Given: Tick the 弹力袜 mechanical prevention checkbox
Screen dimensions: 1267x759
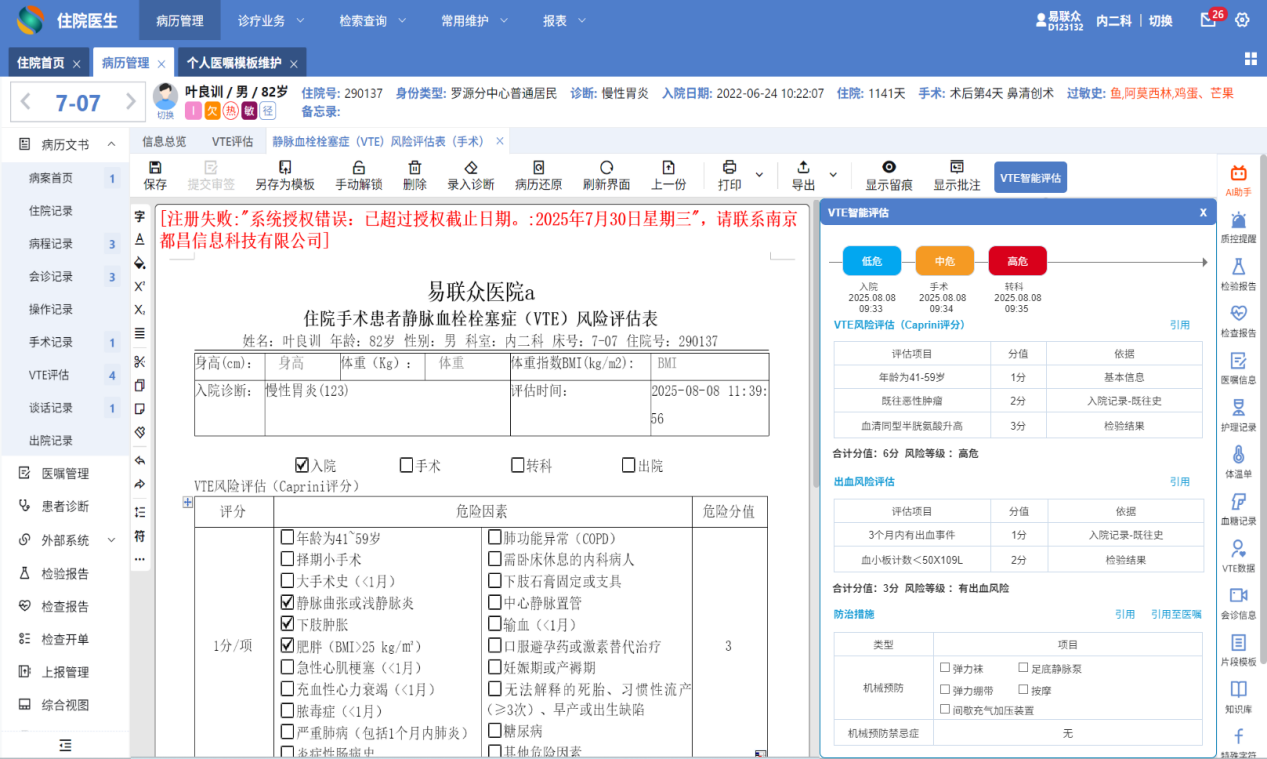Looking at the screenshot, I should coord(945,668).
